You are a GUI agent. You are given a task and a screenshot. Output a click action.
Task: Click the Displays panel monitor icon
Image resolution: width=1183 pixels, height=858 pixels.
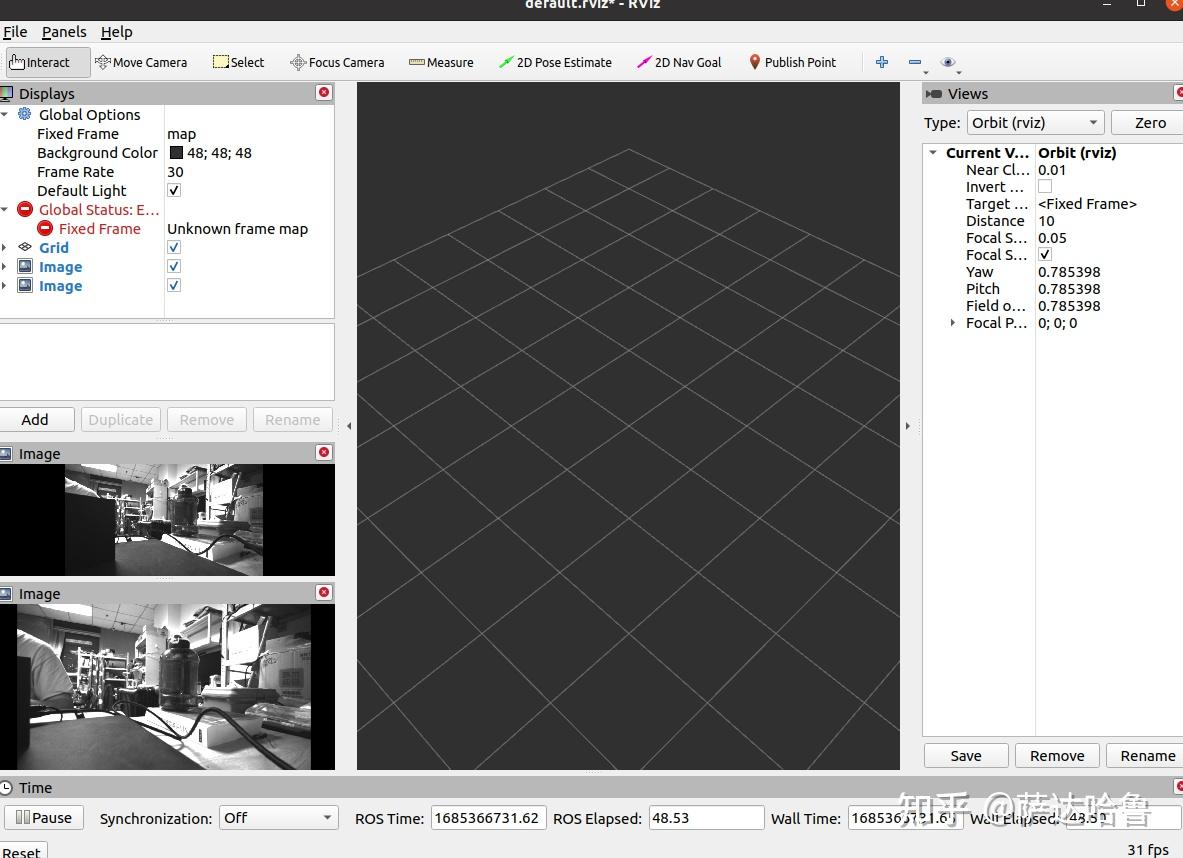[7, 93]
